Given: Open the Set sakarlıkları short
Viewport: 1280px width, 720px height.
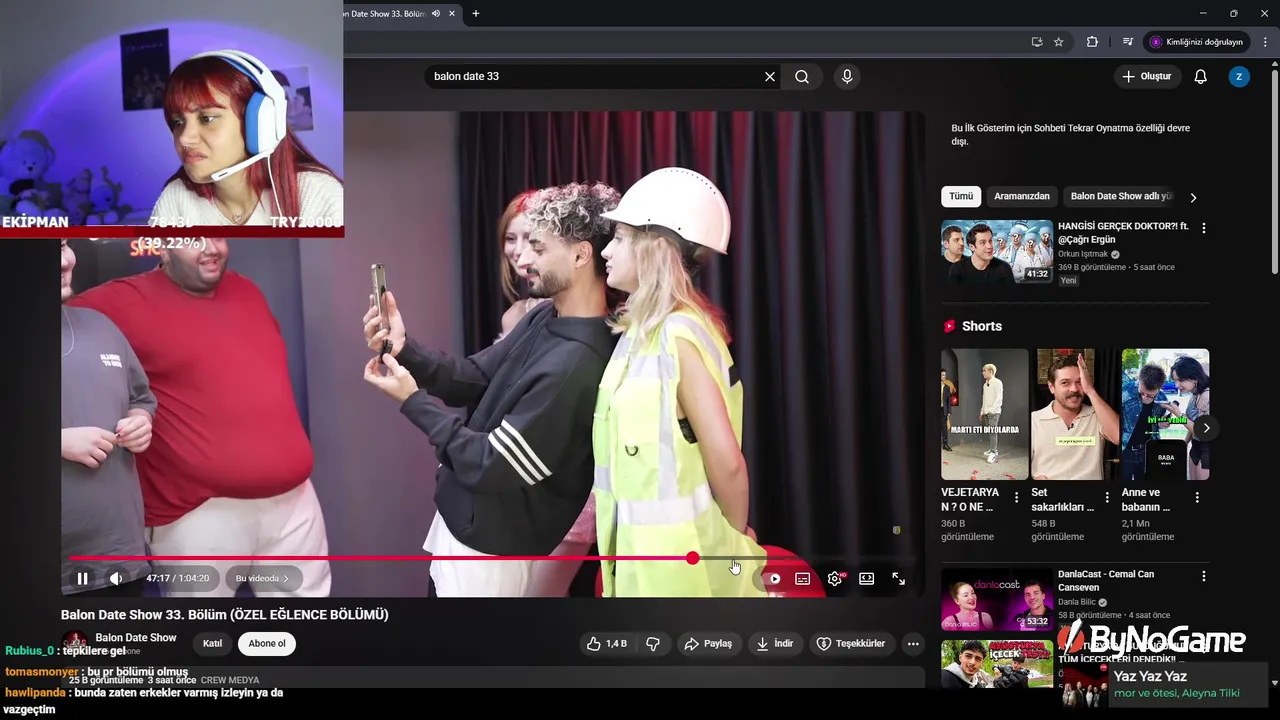Looking at the screenshot, I should coord(1075,414).
